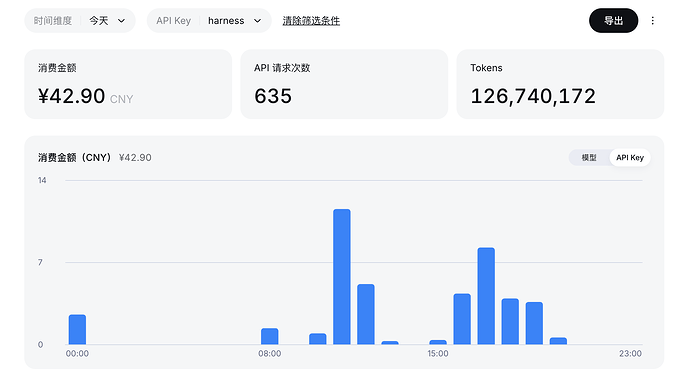Screen dimensions: 690x379
Task: Click the 00:00 bar in the chart
Action: point(77,330)
